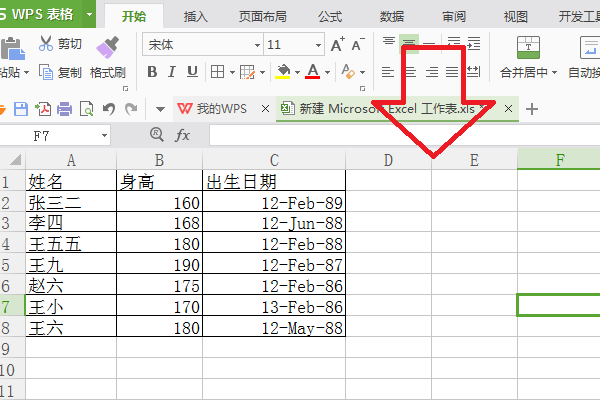
Task: Decrease font size with A- icon
Action: (x=358, y=44)
